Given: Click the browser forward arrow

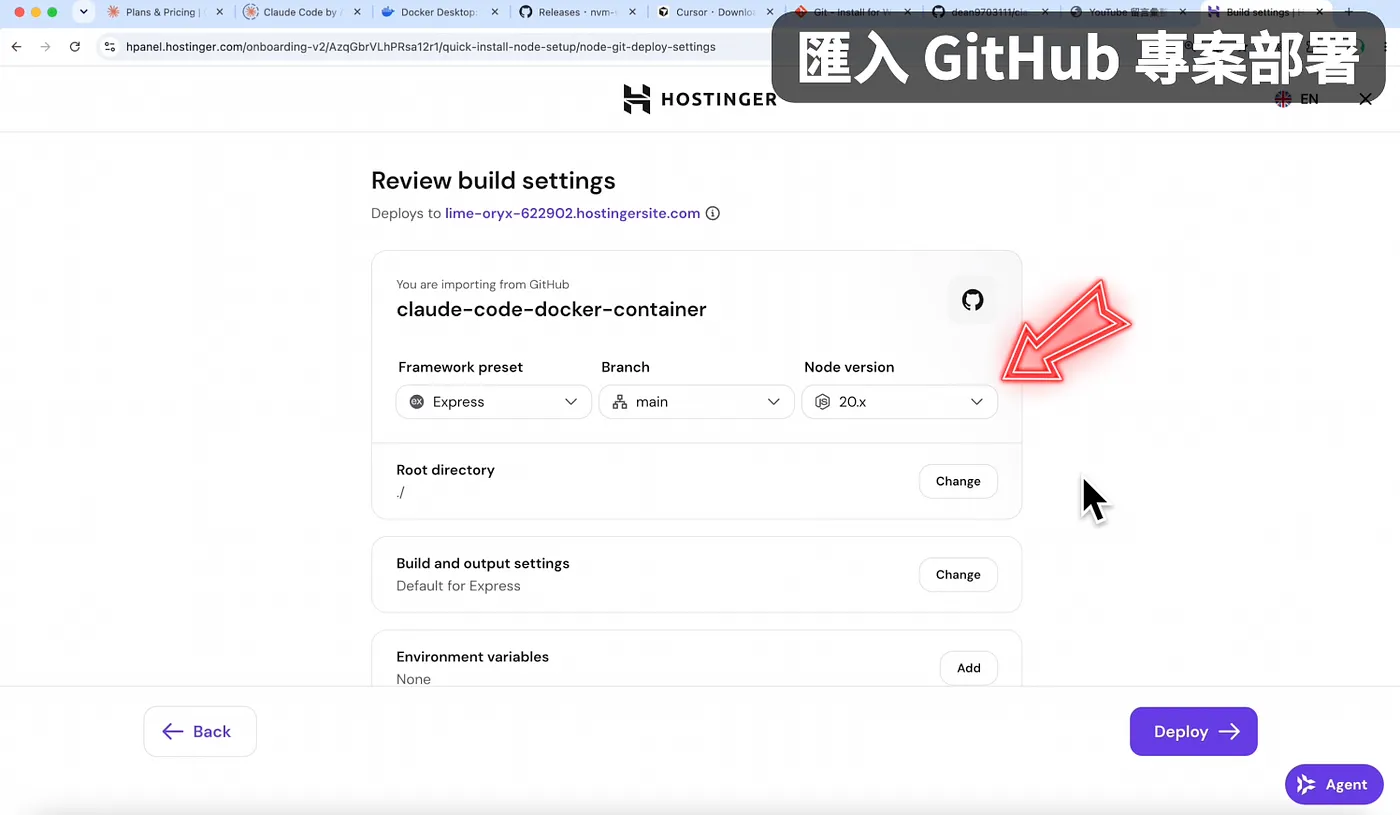Looking at the screenshot, I should click(x=45, y=47).
